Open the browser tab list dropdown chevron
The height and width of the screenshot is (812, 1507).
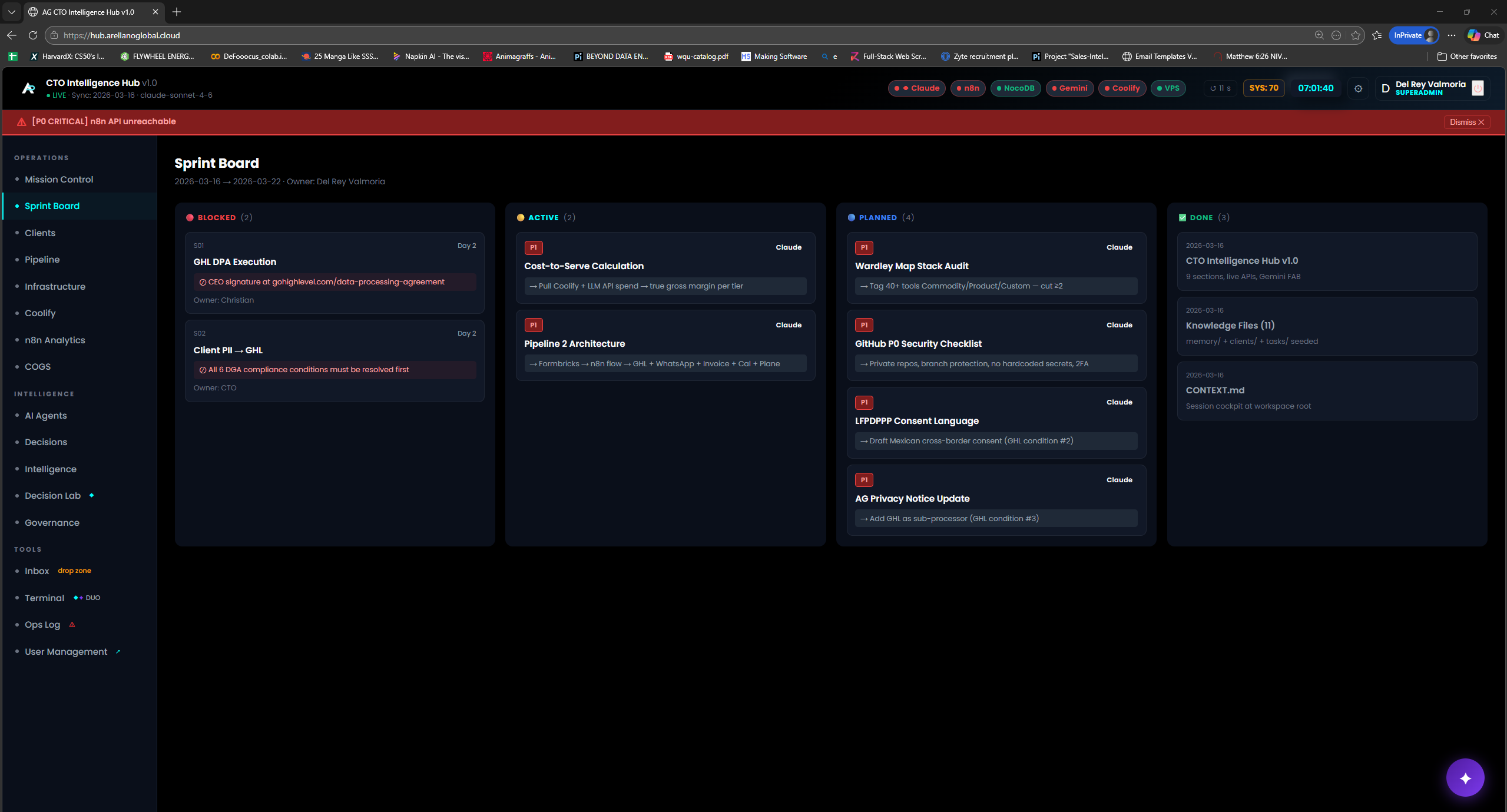click(11, 12)
